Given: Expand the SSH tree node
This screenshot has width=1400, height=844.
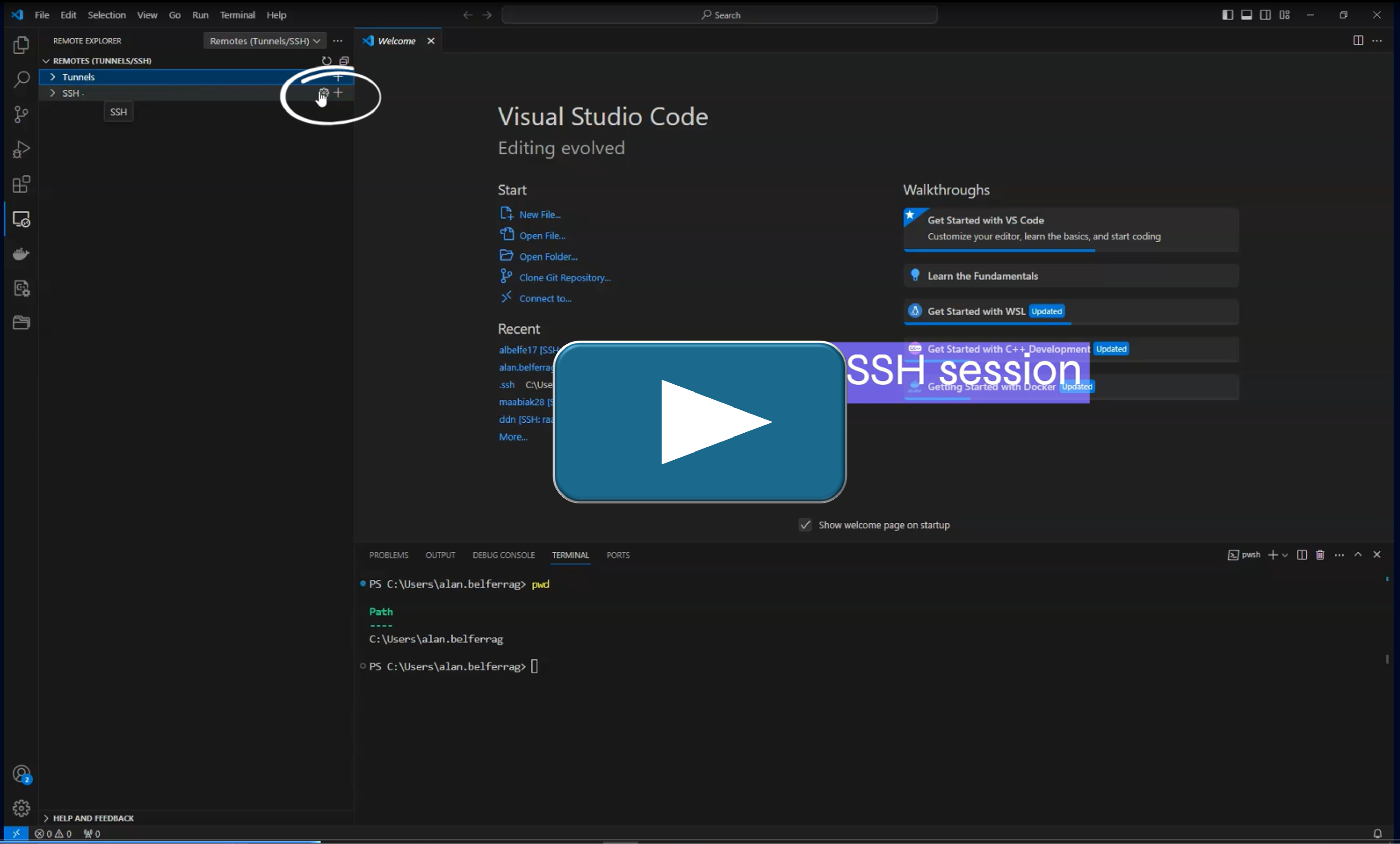Looking at the screenshot, I should pos(52,92).
